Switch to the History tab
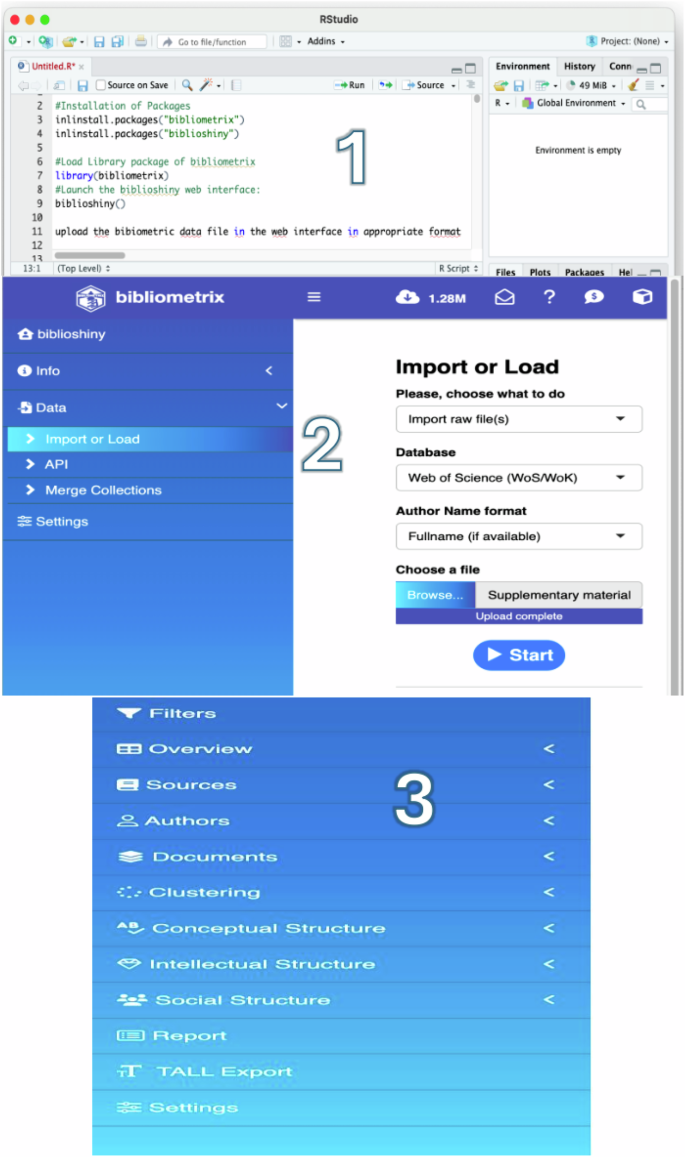This screenshot has height=1157, width=685. pyautogui.click(x=579, y=66)
